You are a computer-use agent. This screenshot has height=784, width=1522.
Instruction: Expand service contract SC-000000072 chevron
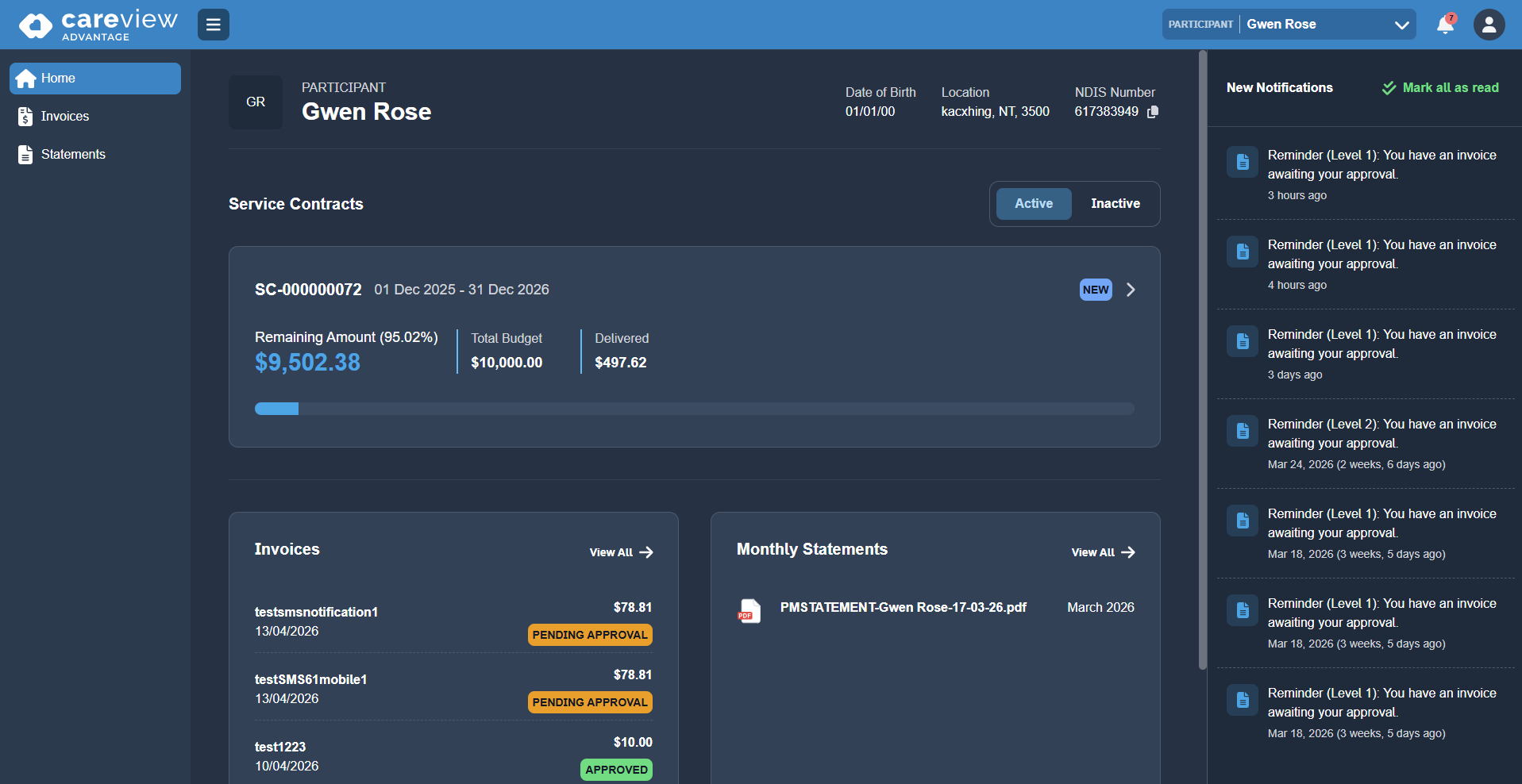coord(1131,290)
